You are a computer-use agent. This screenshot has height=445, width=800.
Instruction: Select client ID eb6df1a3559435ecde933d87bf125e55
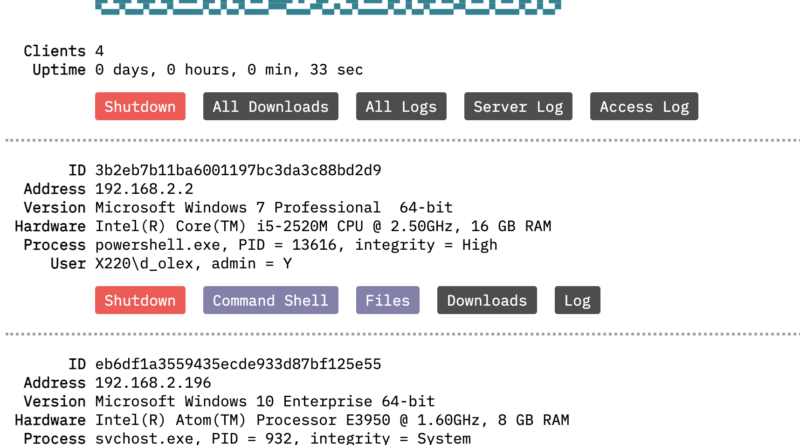238,364
